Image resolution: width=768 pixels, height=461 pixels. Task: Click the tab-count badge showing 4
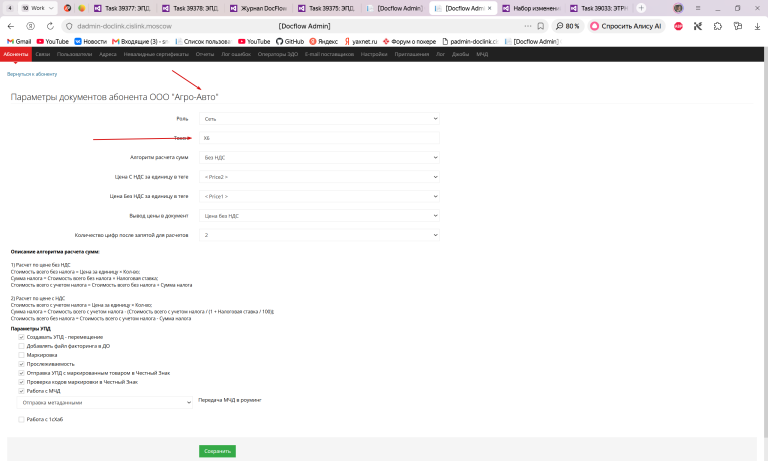pyautogui.click(x=9, y=8)
